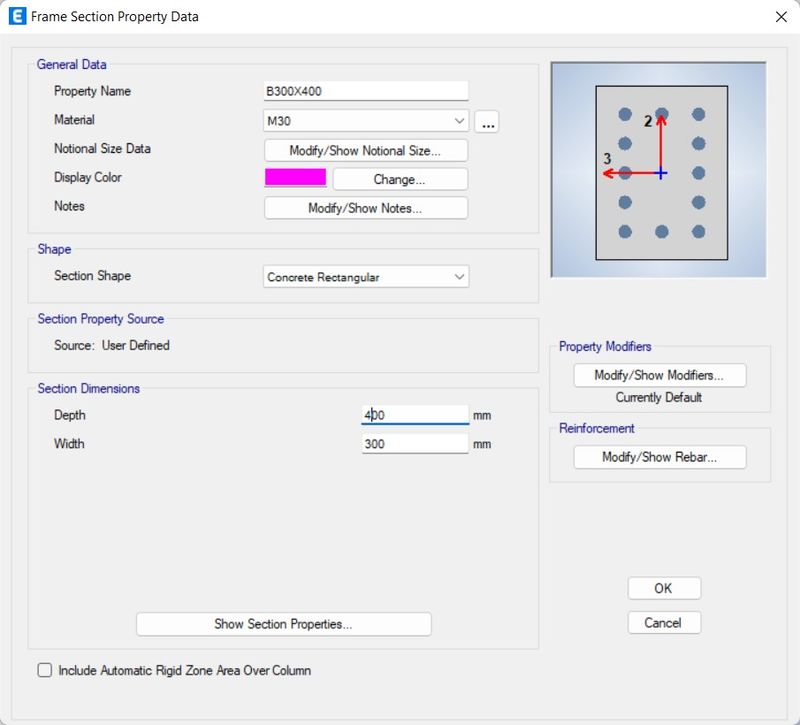Expand the Section Shape Concrete Rectangular dropdown
Image resolution: width=800 pixels, height=725 pixels.
coord(366,277)
